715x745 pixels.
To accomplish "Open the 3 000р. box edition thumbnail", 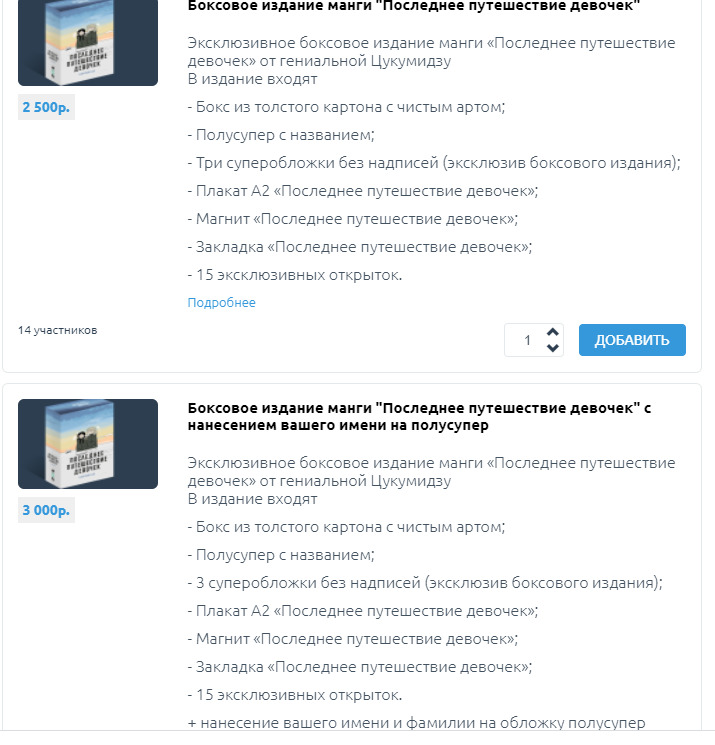I will 88,444.
